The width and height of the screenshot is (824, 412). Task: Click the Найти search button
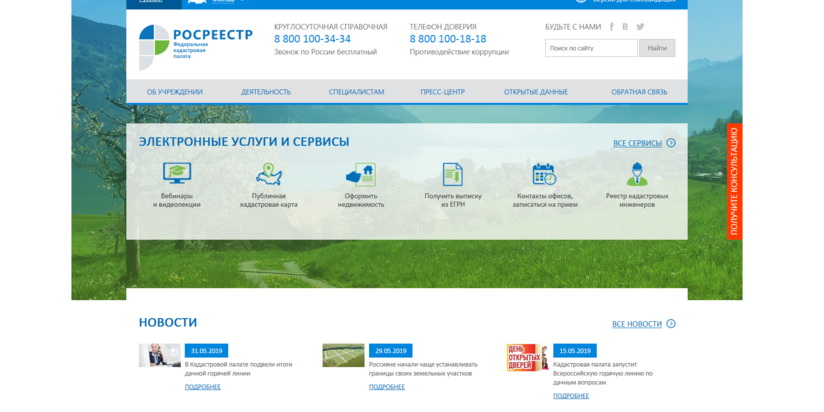point(657,48)
